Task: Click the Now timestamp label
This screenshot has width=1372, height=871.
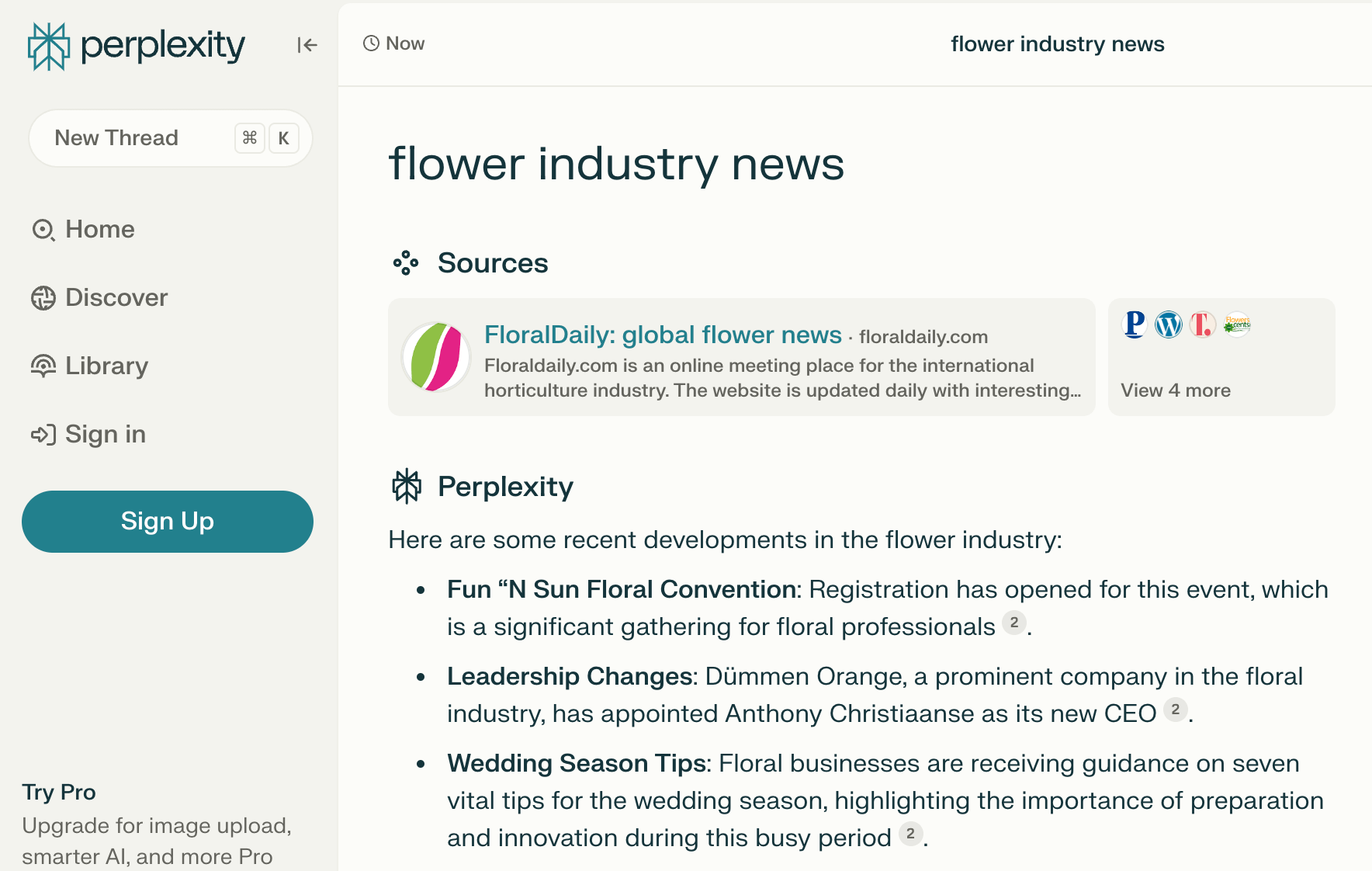Action: (x=405, y=43)
